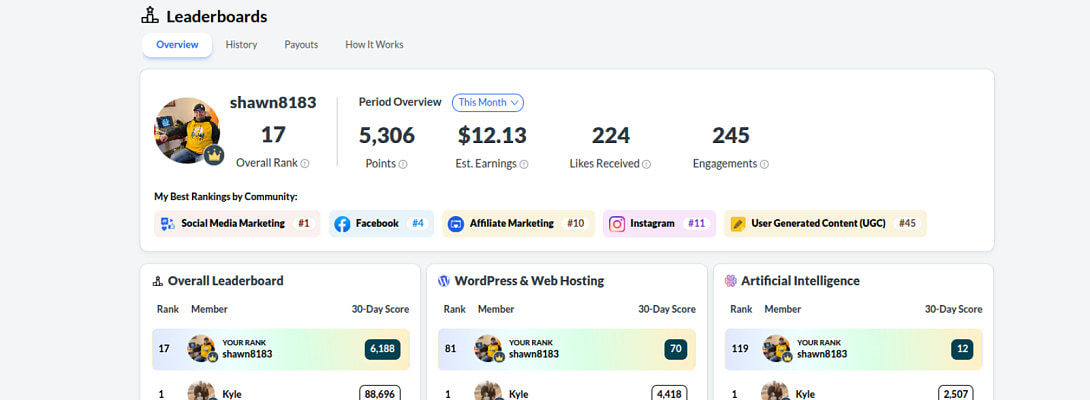Click the Affiliate Marketing #10 ranking badge
This screenshot has width=1090, height=400.
pyautogui.click(x=518, y=223)
